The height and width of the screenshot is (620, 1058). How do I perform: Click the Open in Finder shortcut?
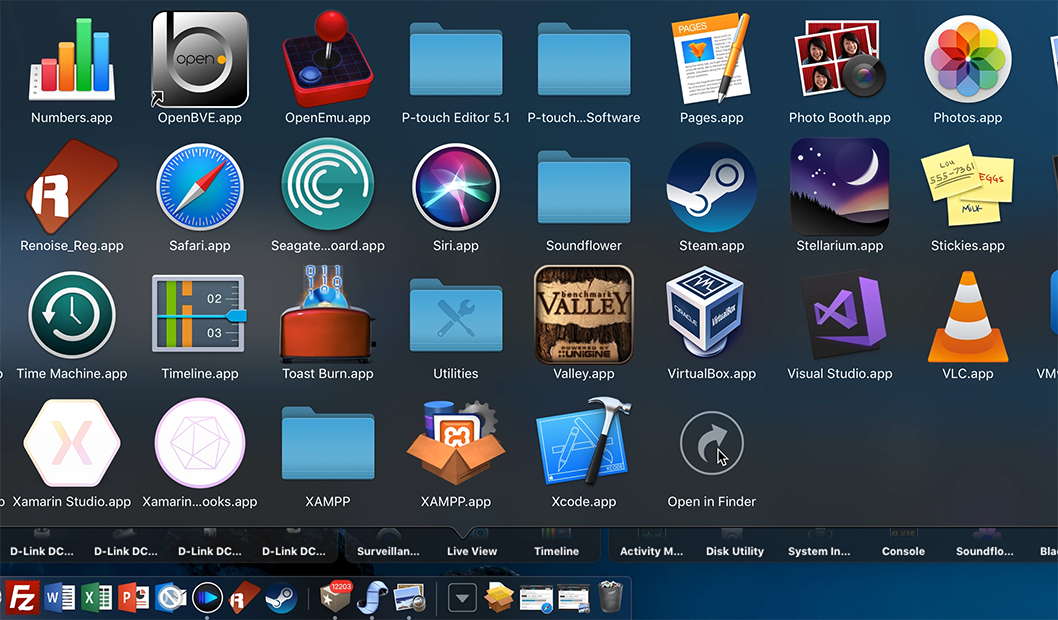[711, 442]
